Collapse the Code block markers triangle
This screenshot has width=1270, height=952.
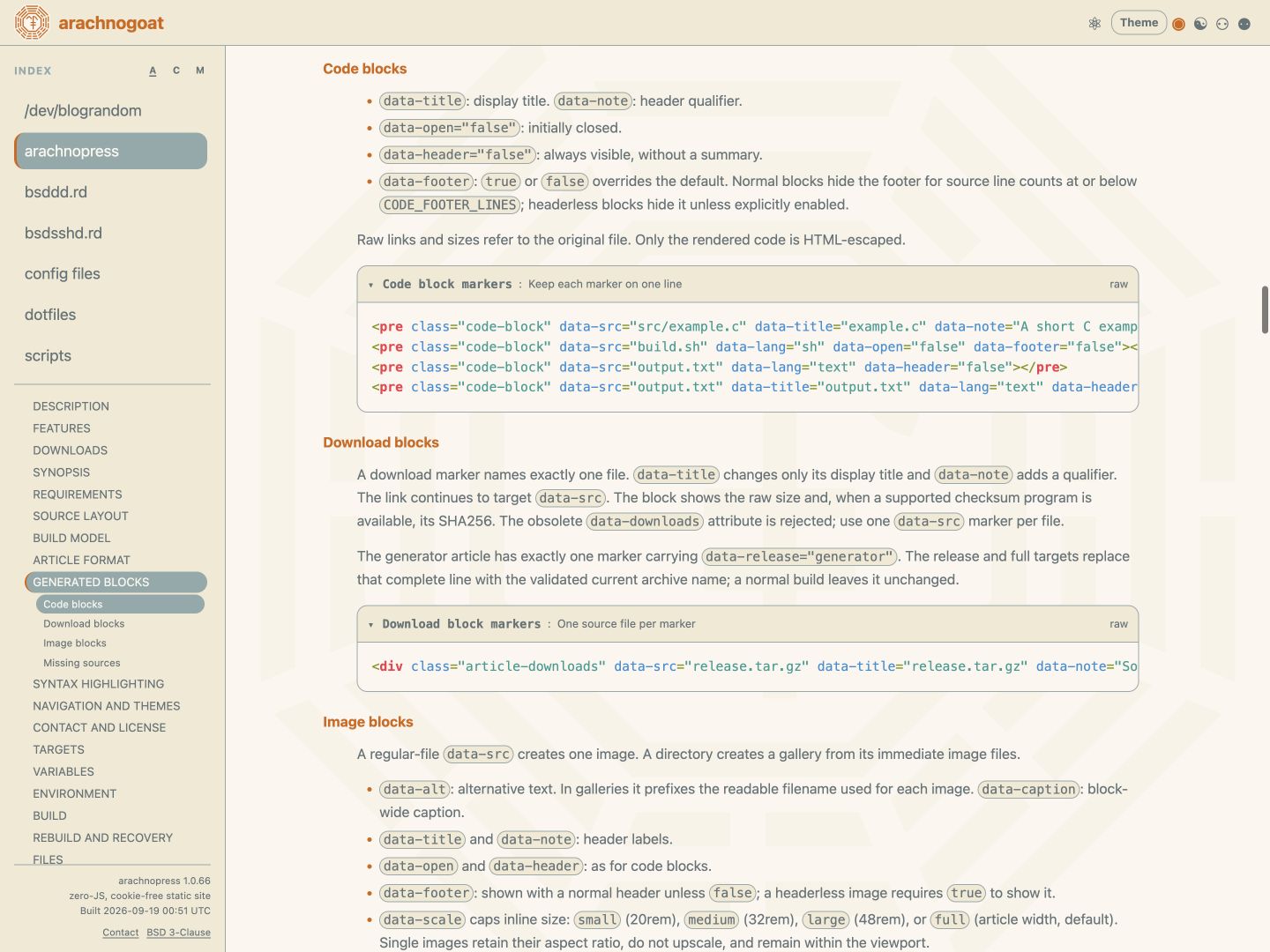click(371, 285)
